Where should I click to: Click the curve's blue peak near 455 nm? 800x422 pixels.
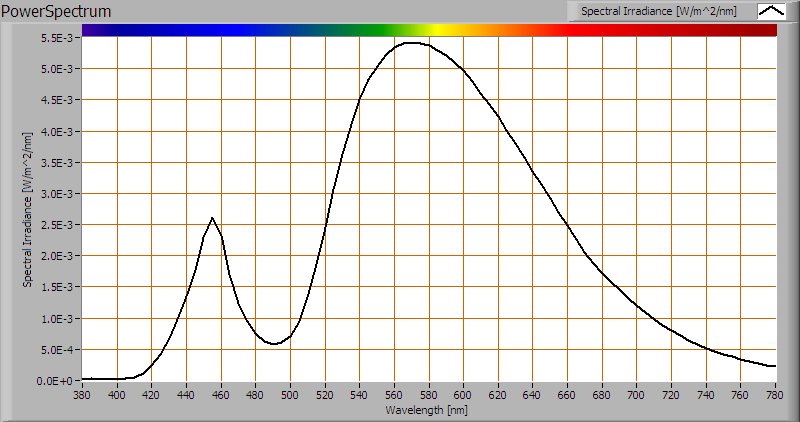(212, 218)
